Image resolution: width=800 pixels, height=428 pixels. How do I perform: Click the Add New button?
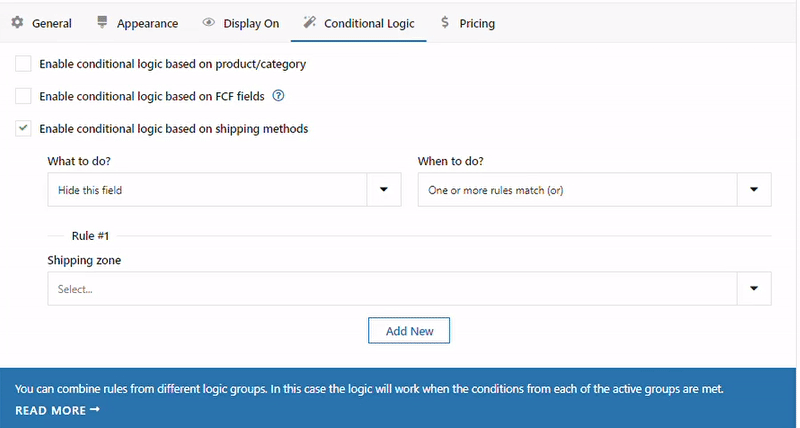pos(409,330)
